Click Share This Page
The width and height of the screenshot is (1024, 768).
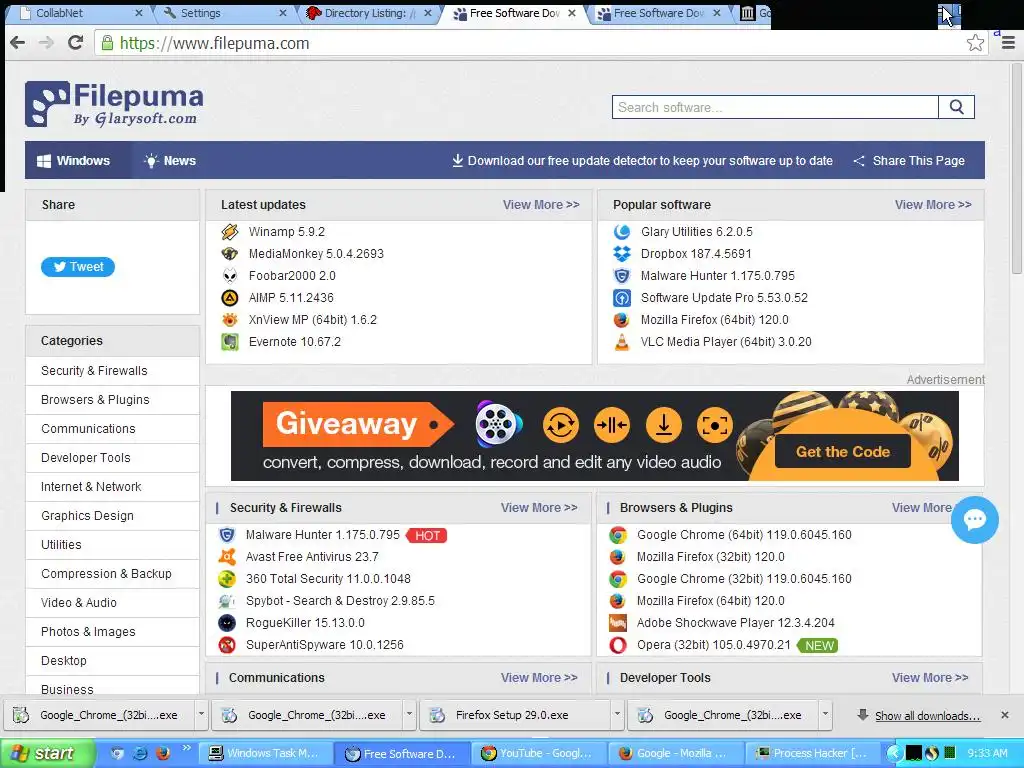tap(909, 161)
